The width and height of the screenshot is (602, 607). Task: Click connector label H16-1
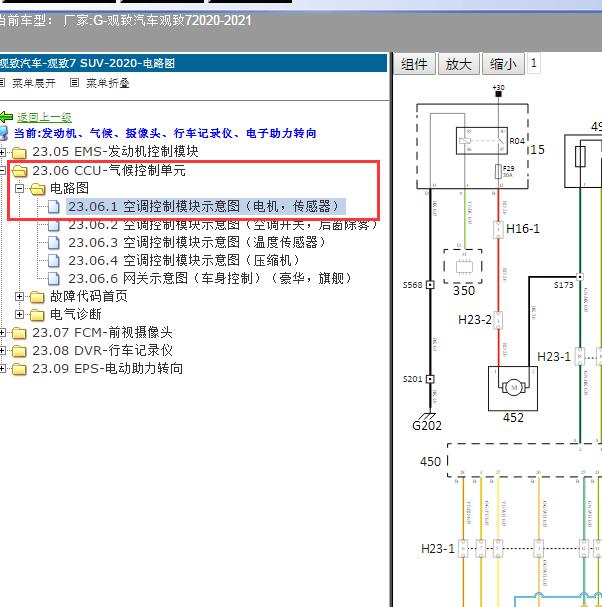point(523,229)
